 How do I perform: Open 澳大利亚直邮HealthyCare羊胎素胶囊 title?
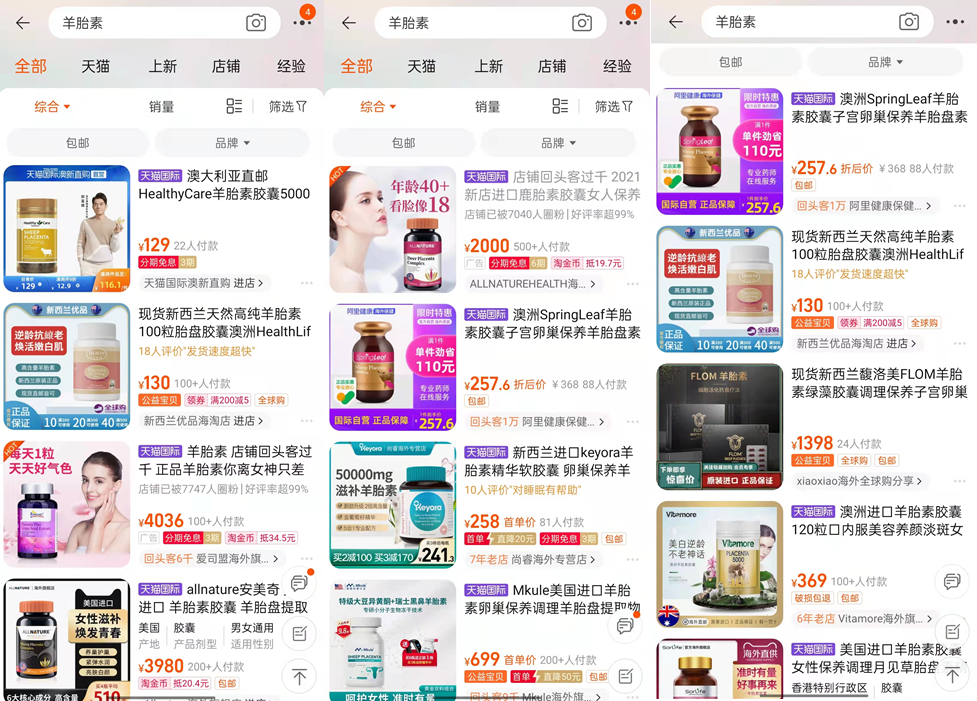[224, 185]
